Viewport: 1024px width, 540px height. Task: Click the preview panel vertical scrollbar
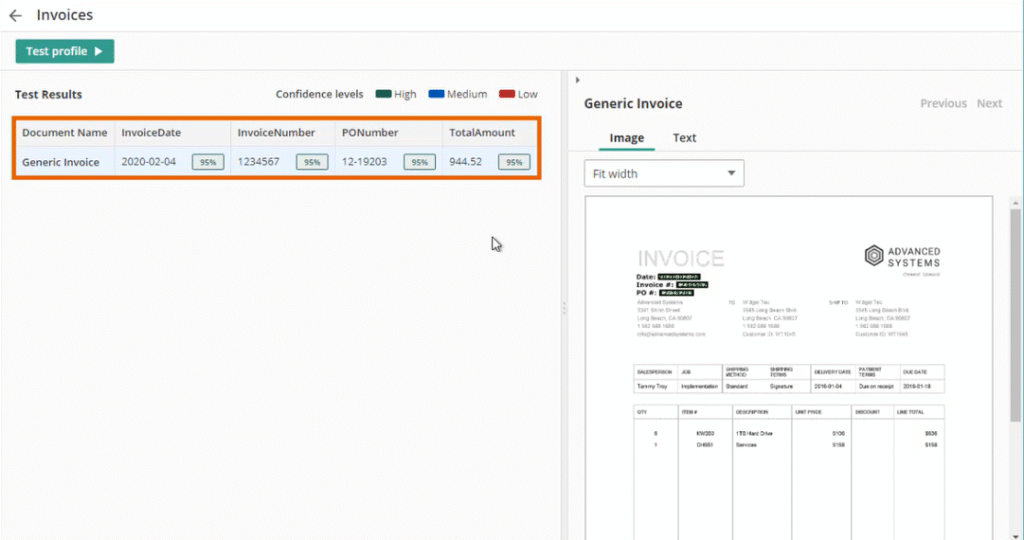click(1015, 300)
